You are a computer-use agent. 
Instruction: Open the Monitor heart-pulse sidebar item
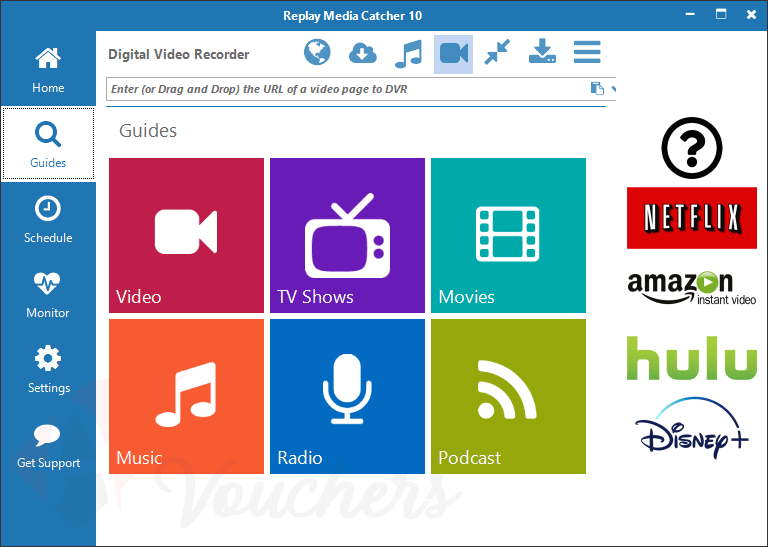[x=48, y=294]
